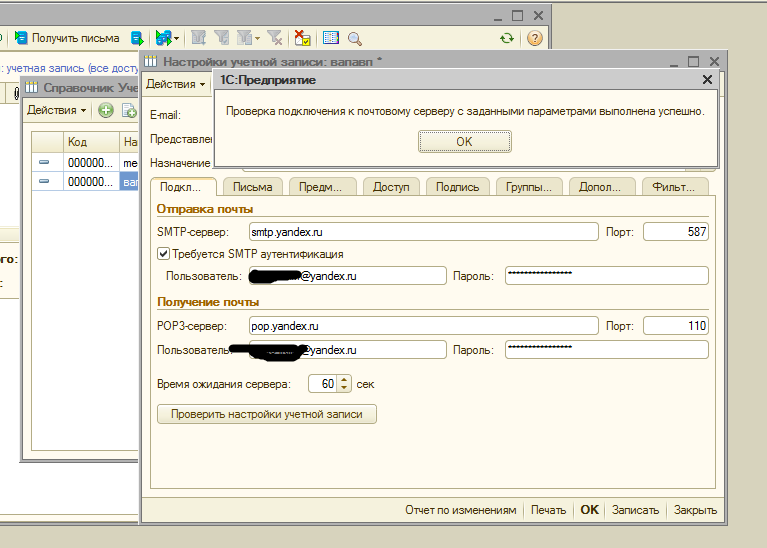Screen dimensions: 767x548
Task: Open the filter history dropdown arrow
Action: click(257, 39)
